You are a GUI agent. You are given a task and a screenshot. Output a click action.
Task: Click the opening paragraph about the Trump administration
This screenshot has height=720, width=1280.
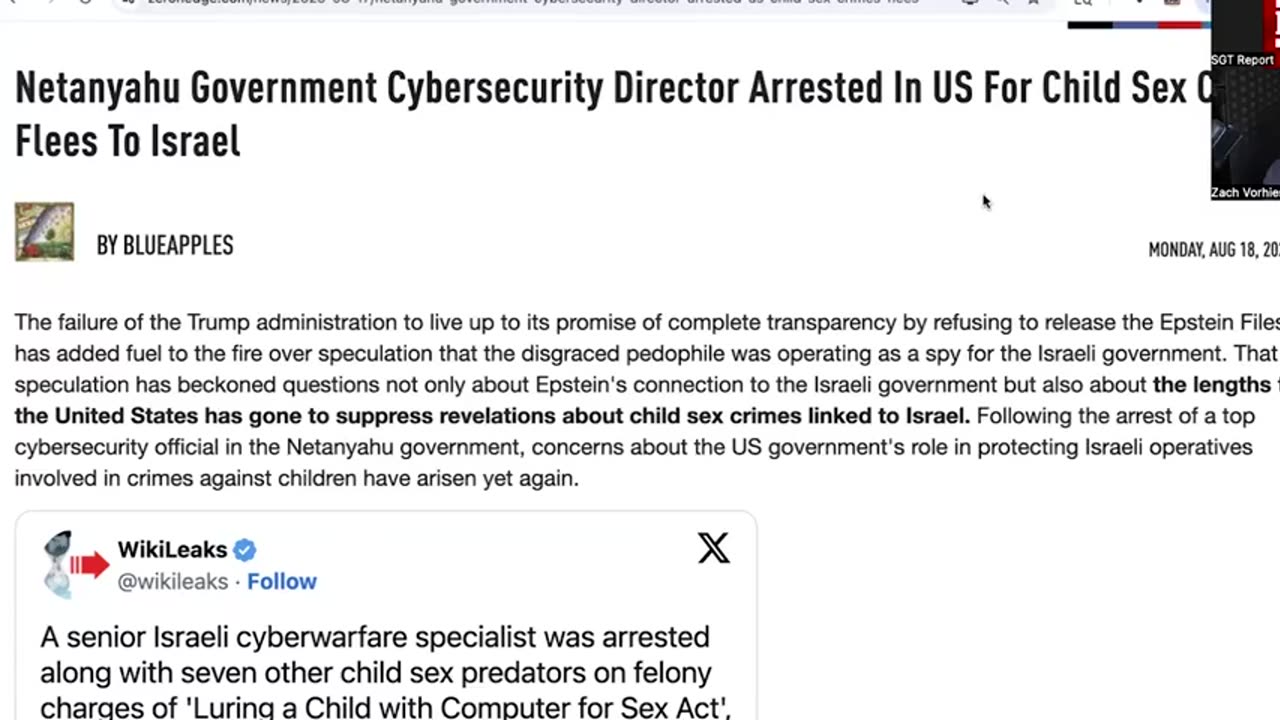coord(647,400)
